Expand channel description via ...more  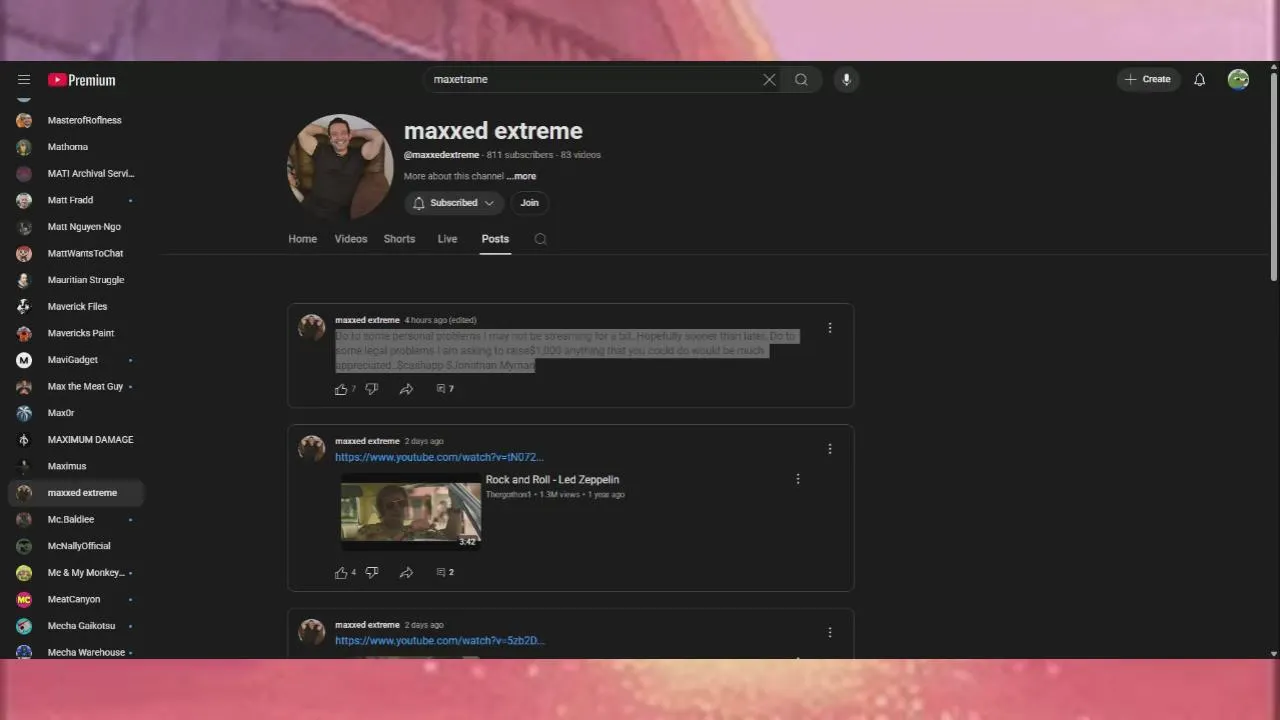[x=521, y=176]
